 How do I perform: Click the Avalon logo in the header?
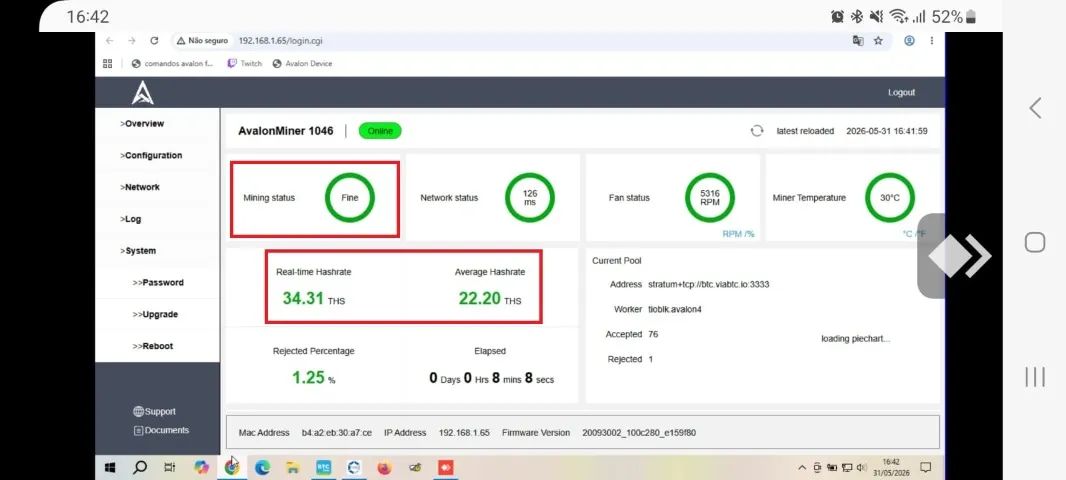pos(143,92)
